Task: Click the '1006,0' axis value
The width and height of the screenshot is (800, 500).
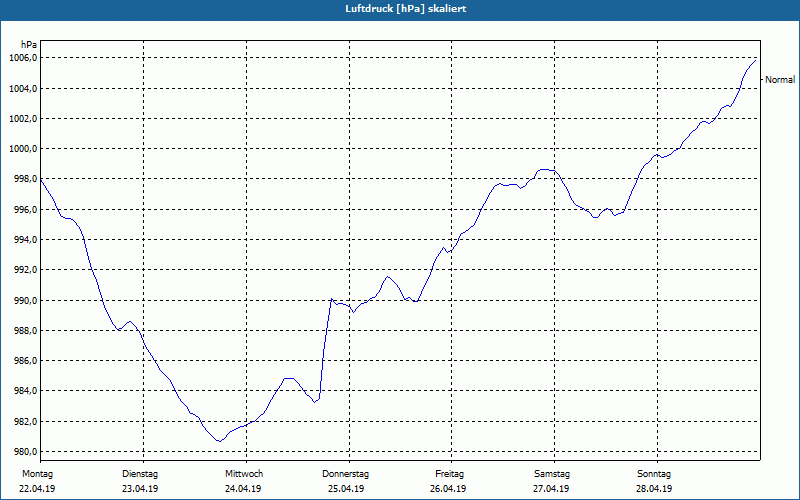Action: 23,58
